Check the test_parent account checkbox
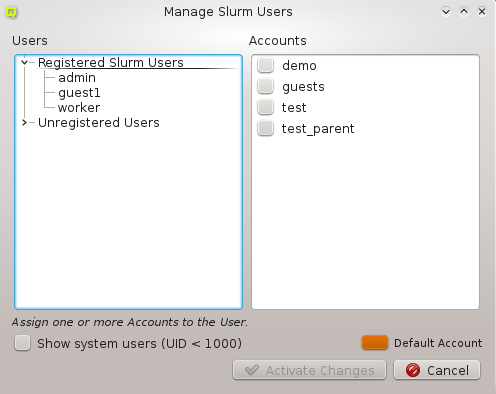The width and height of the screenshot is (496, 394). pyautogui.click(x=265, y=128)
